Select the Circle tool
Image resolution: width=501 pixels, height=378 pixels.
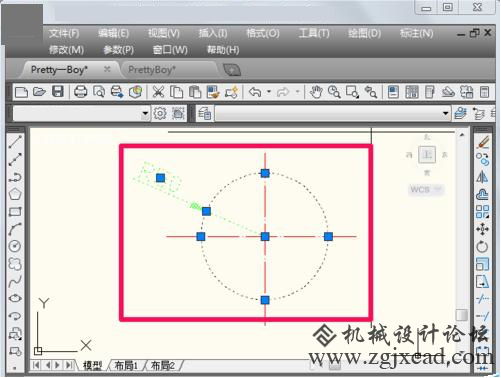[15, 246]
